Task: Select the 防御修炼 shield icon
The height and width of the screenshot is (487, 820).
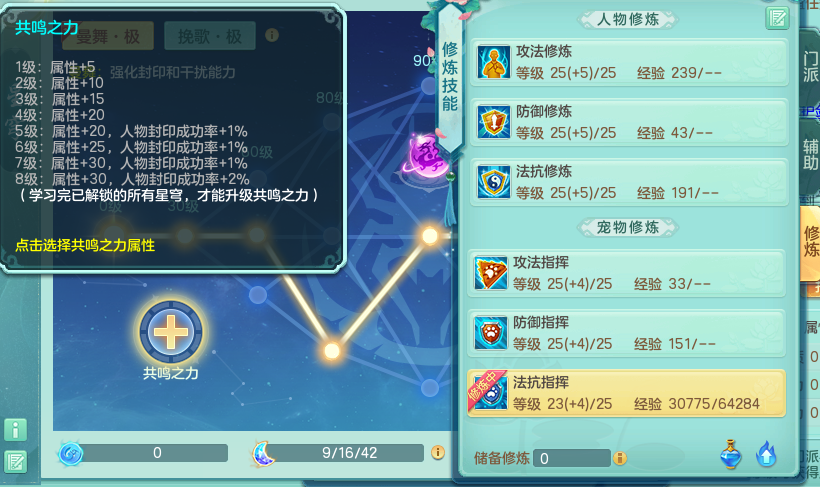Action: pyautogui.click(x=493, y=122)
